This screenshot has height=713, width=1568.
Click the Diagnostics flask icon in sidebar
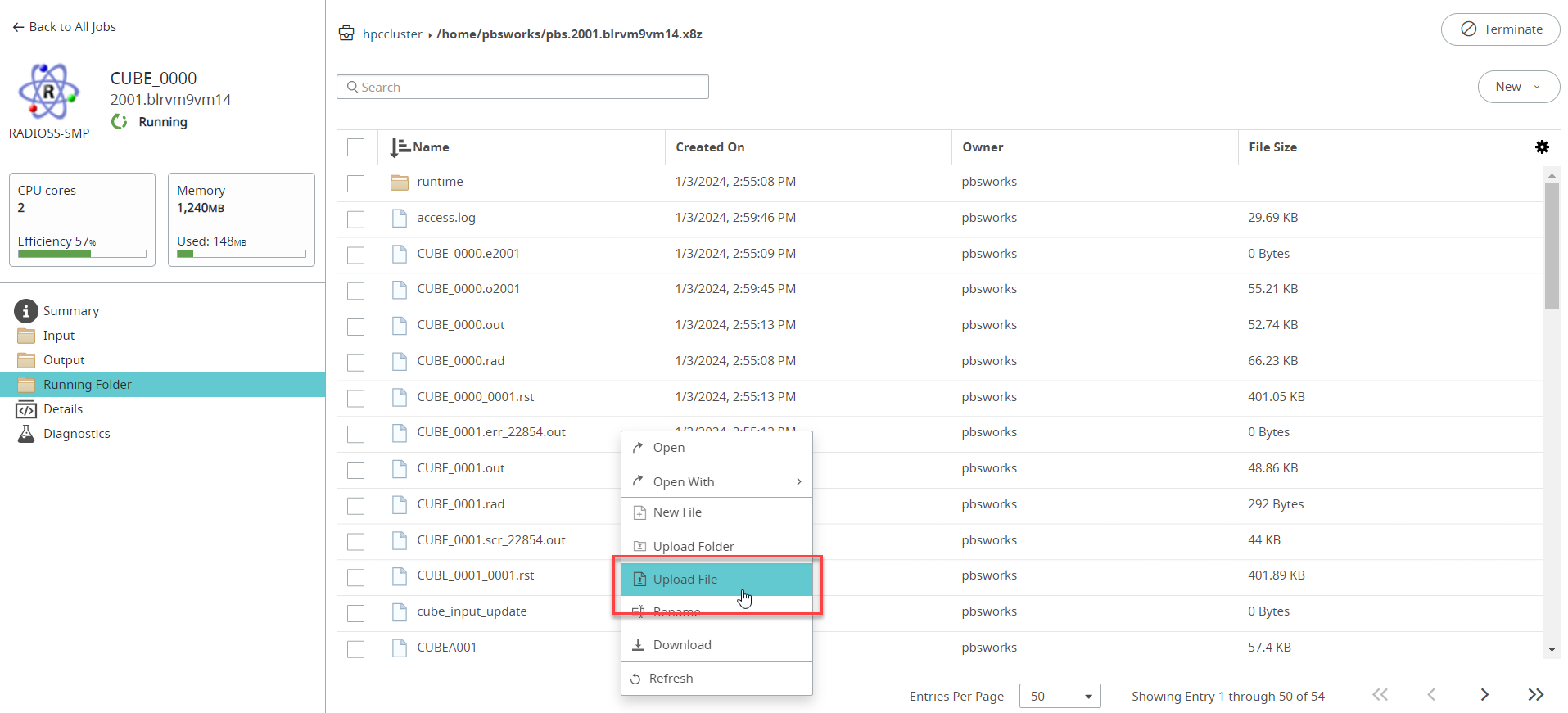pos(26,434)
